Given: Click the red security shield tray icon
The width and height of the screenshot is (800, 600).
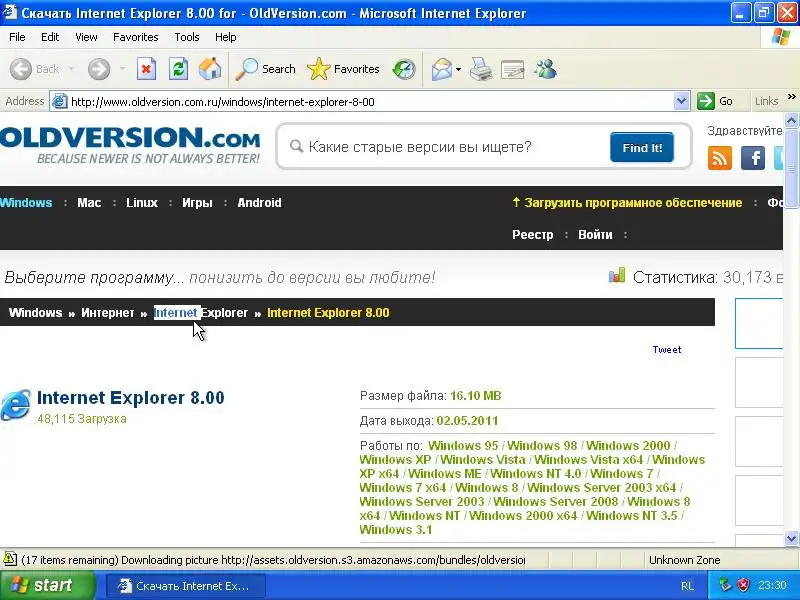Looking at the screenshot, I should coord(744,585).
